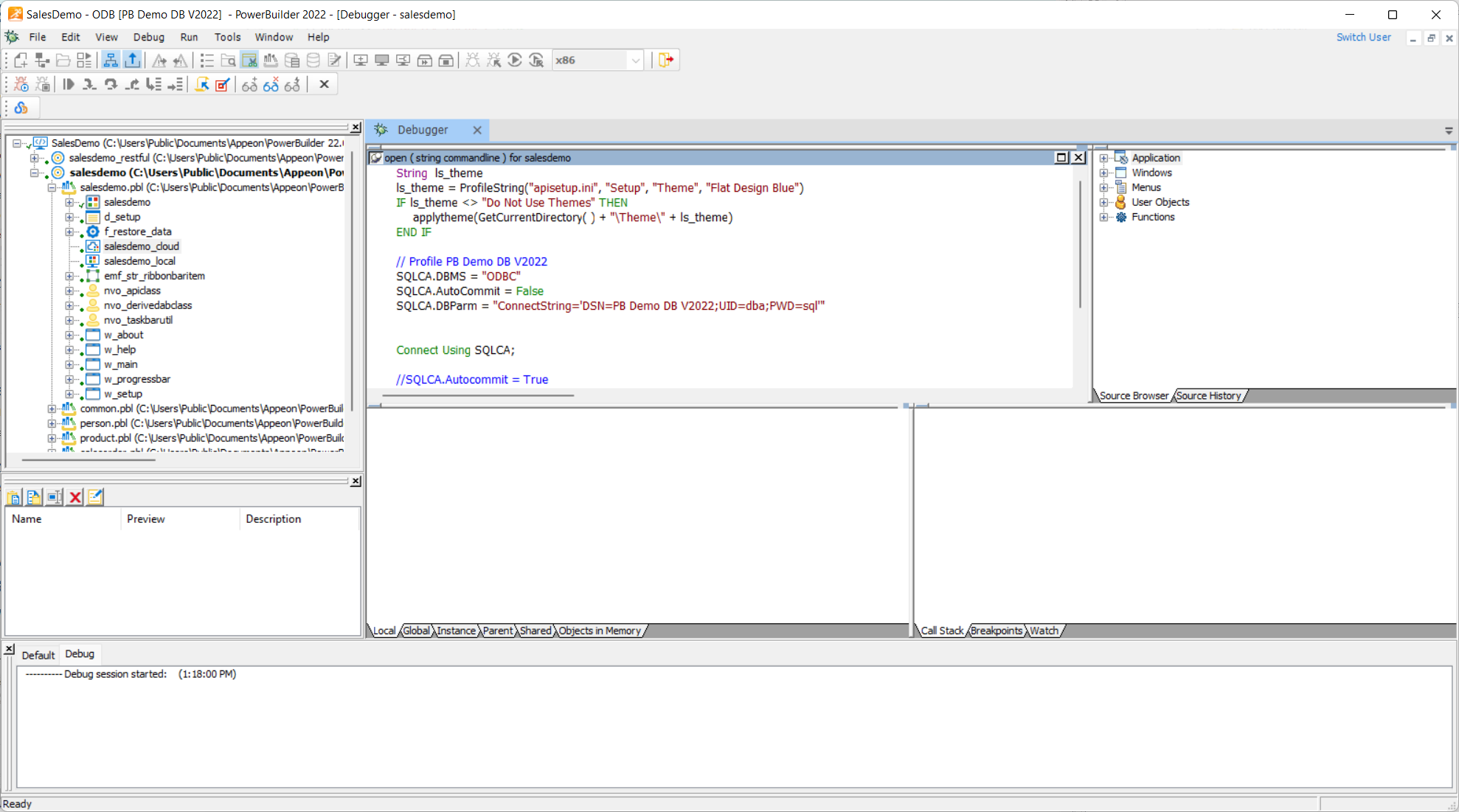Image resolution: width=1459 pixels, height=812 pixels.
Task: Click the Continue execution icon
Action: [x=69, y=85]
